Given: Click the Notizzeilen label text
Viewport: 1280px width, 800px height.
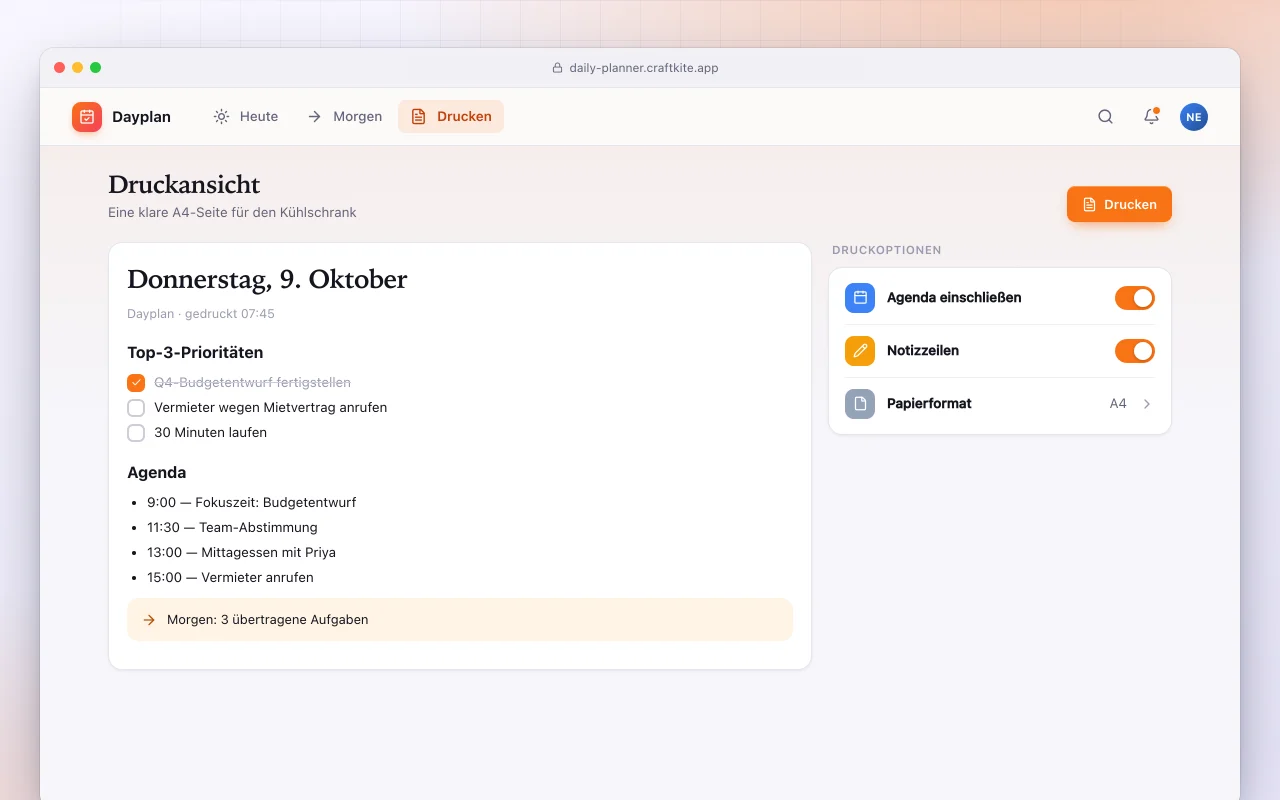Looking at the screenshot, I should [x=923, y=351].
